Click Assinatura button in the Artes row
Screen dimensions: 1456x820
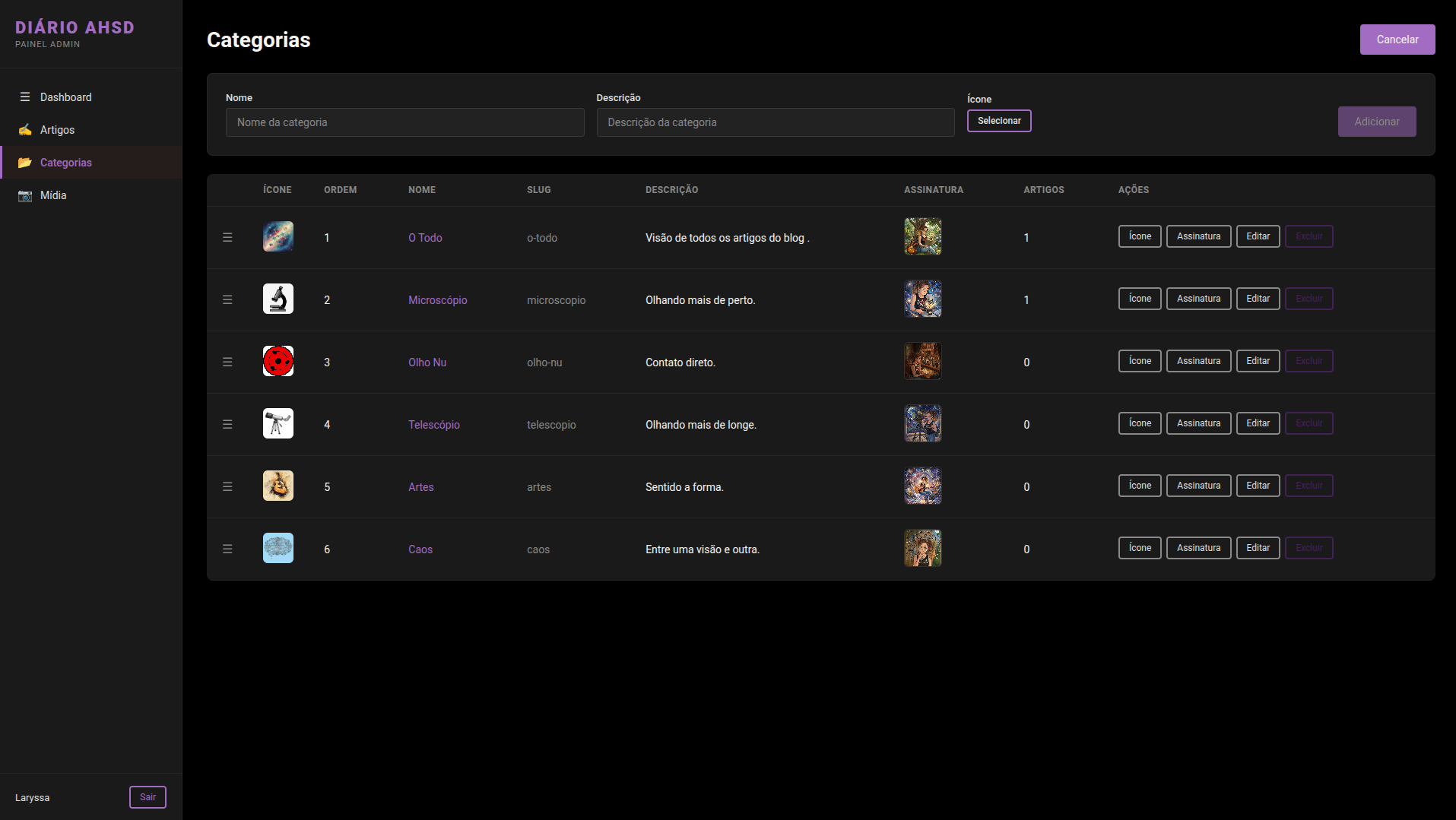click(1198, 486)
